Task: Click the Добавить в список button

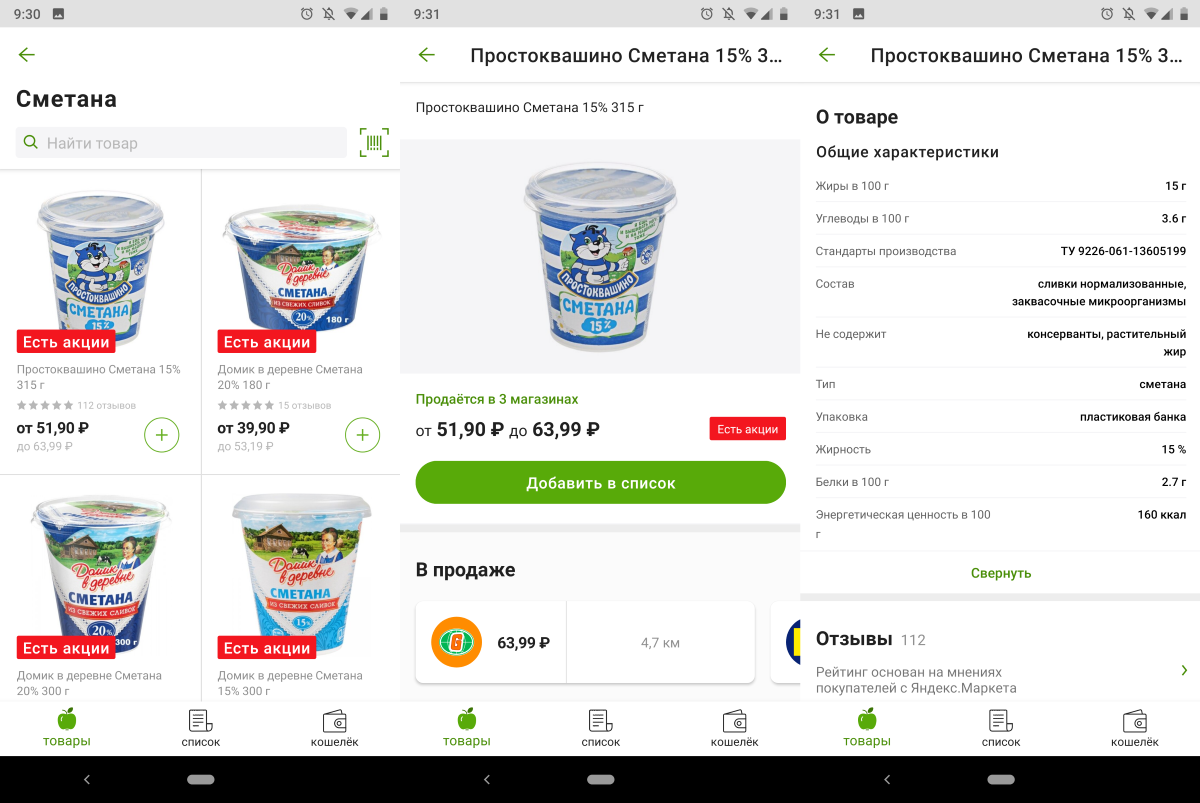Action: tap(601, 483)
